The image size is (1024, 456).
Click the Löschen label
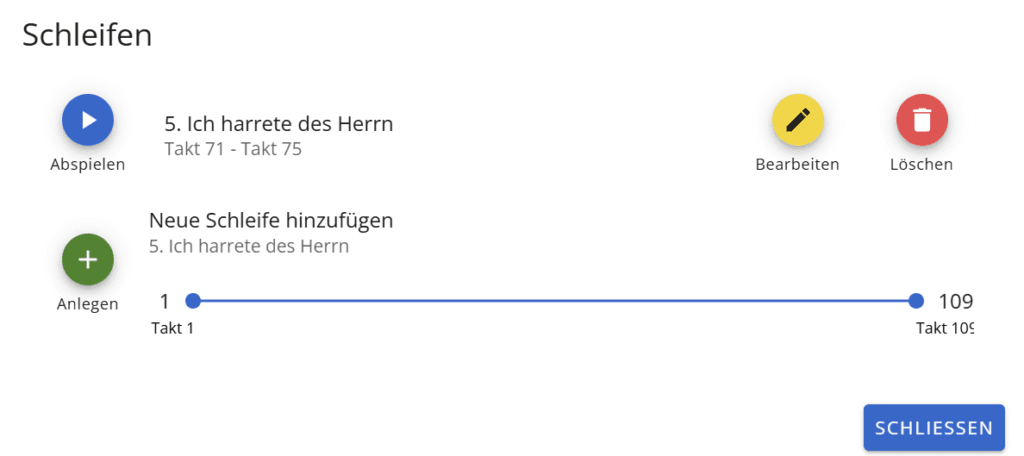(921, 165)
